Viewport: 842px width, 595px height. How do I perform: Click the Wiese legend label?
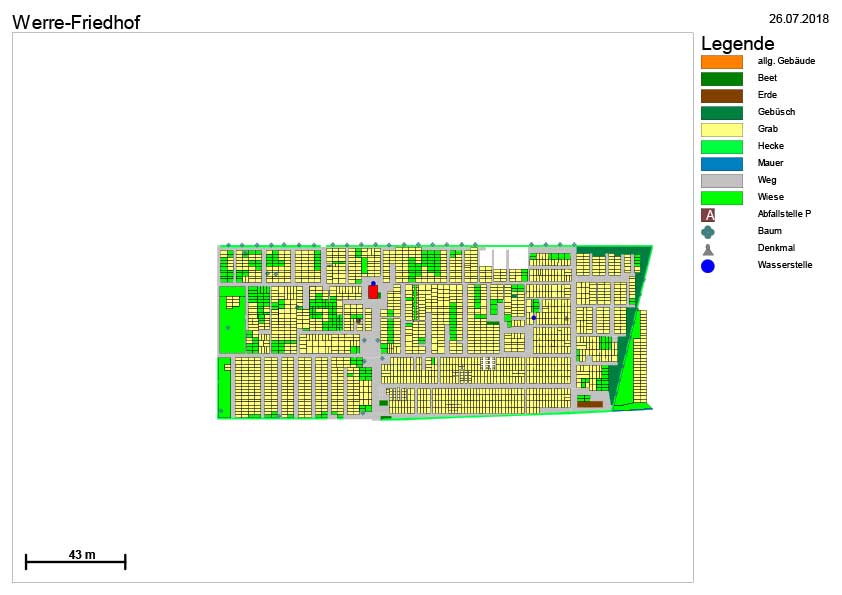click(x=771, y=197)
